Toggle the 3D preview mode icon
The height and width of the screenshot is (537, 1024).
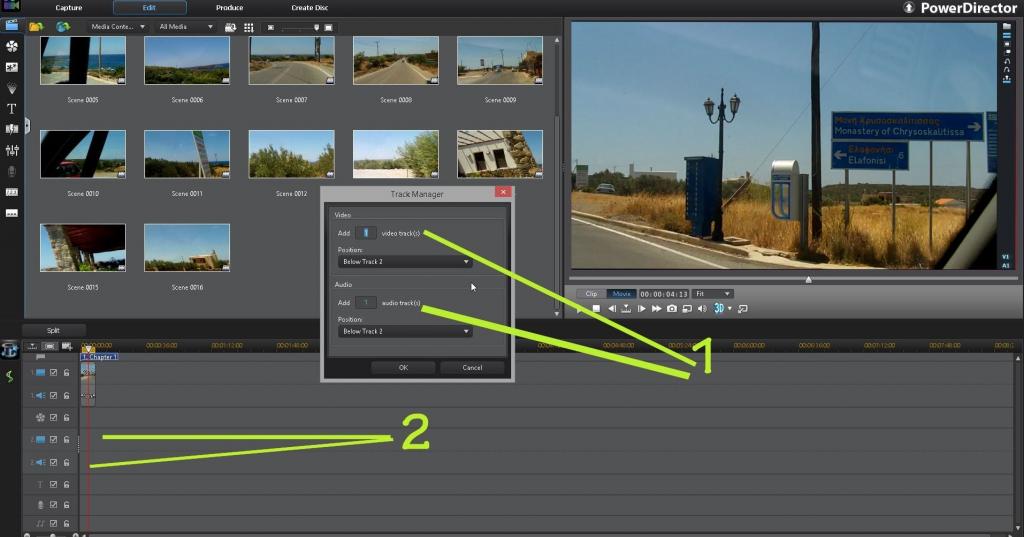[718, 308]
